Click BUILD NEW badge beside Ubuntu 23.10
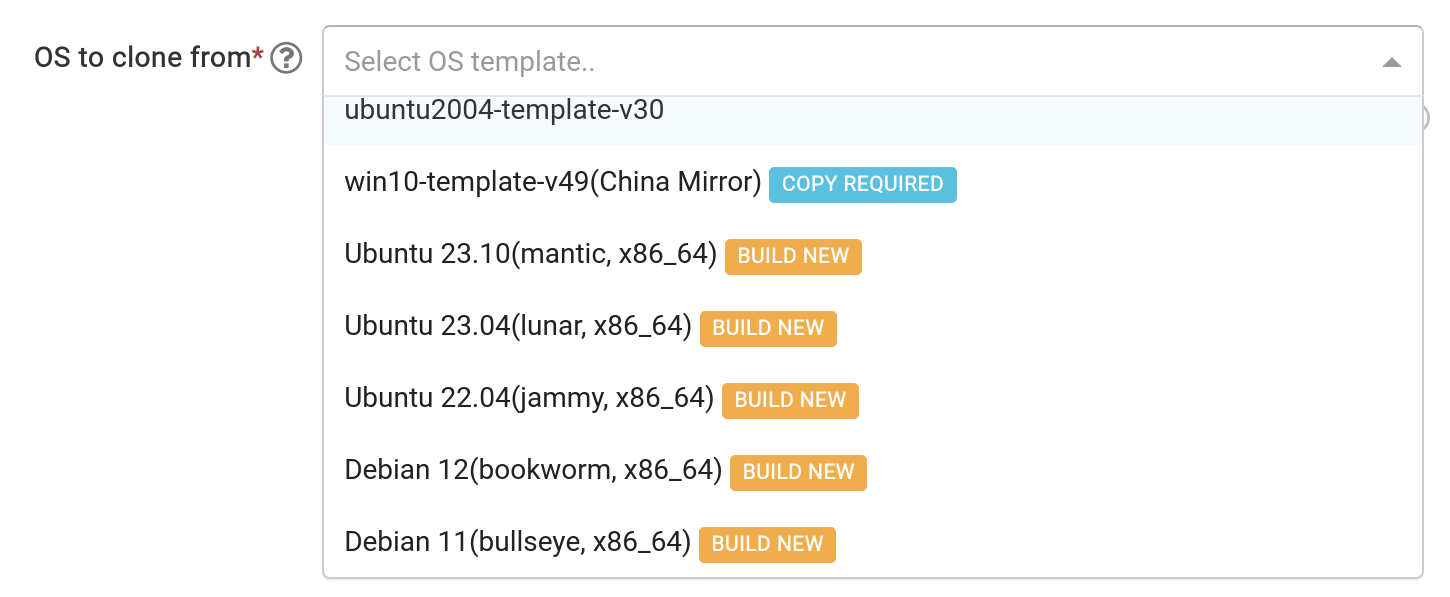The image size is (1450, 597). (793, 257)
